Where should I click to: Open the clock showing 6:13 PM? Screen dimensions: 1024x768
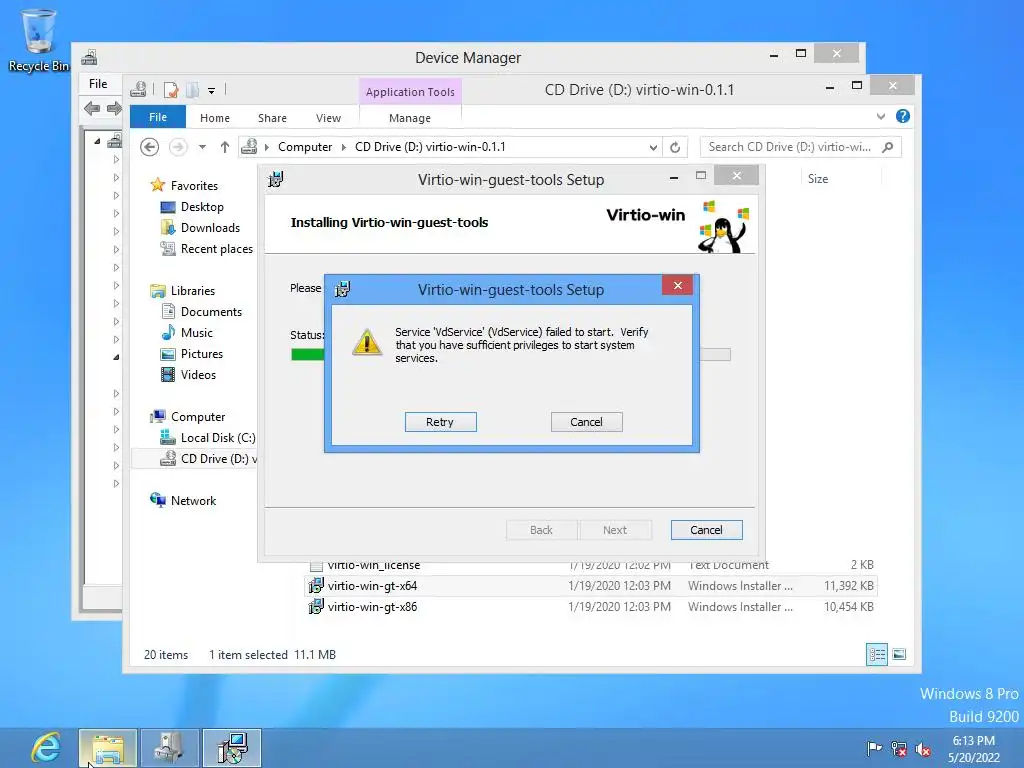(974, 748)
